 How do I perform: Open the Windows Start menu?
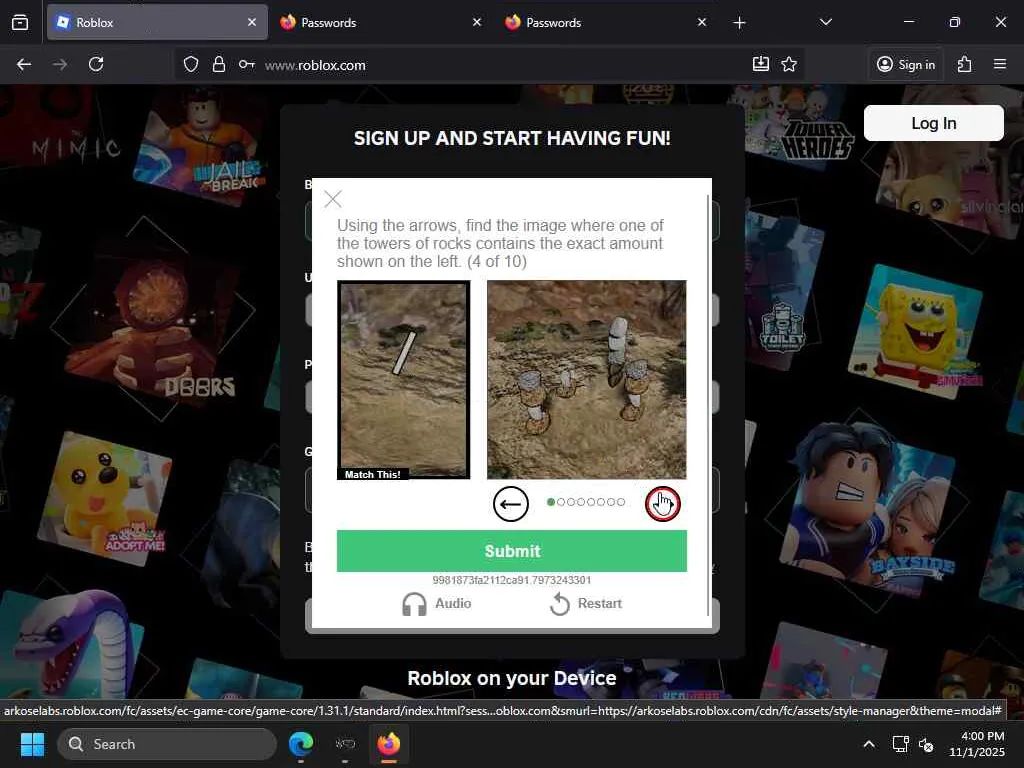tap(32, 744)
